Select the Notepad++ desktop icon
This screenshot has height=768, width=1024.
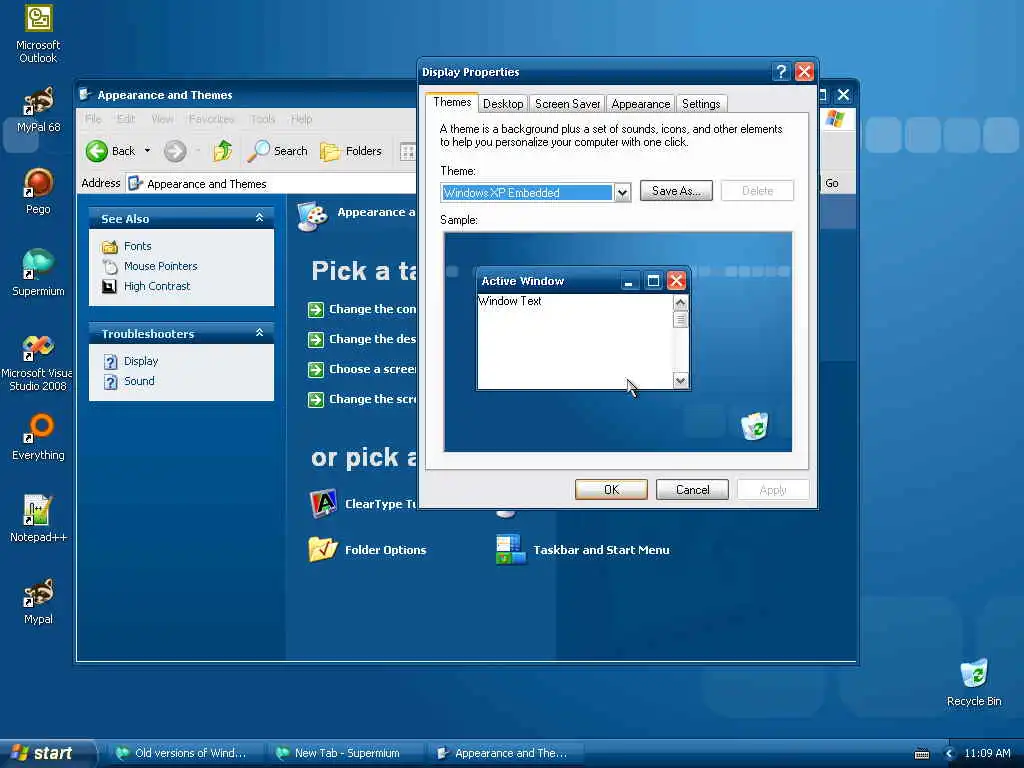pos(38,519)
